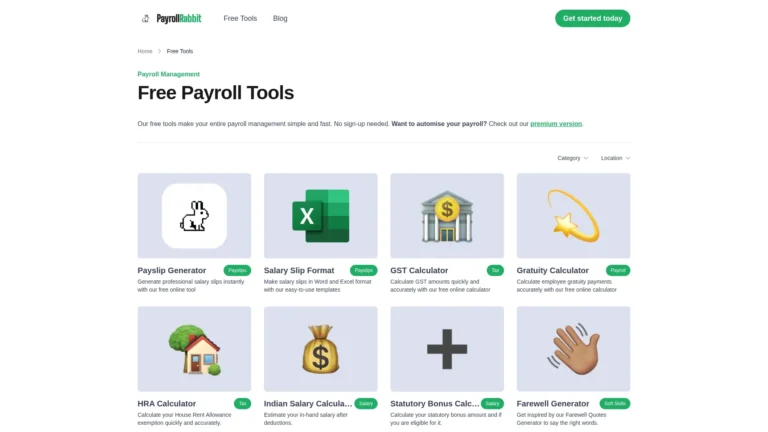Click the Soft Skills tag badge
The image size is (768, 432).
[615, 404]
